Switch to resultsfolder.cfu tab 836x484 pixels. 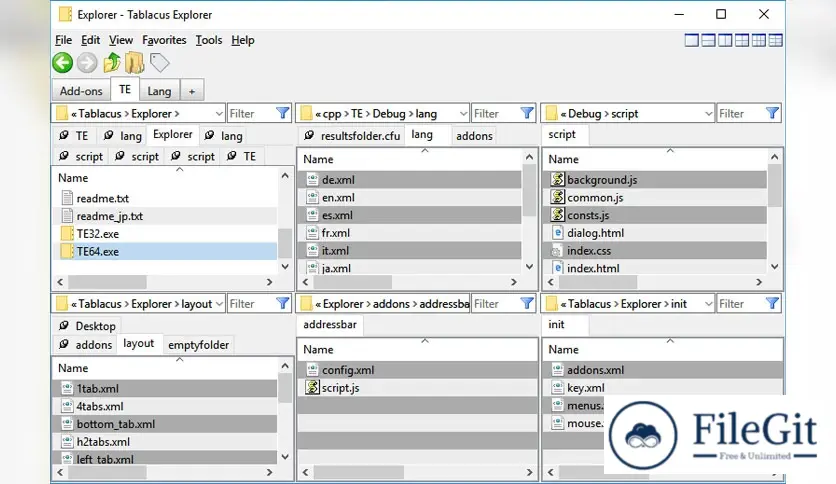[352, 135]
